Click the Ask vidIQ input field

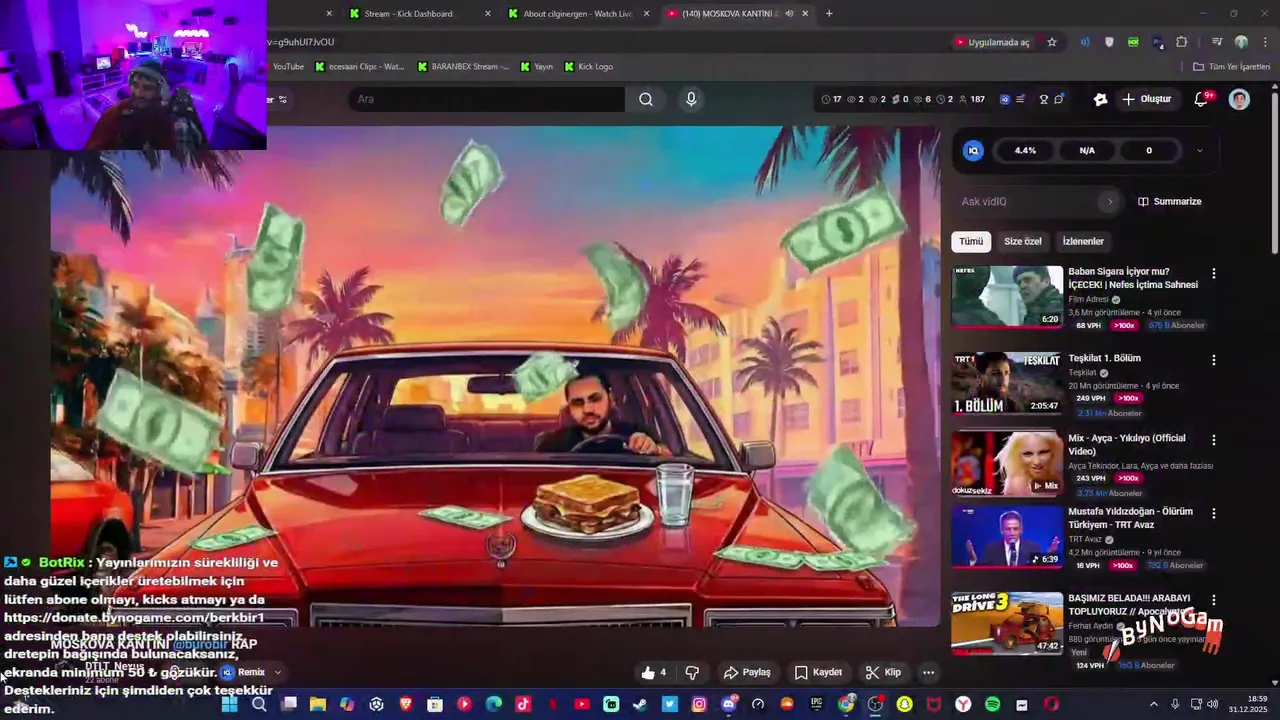pos(1028,201)
